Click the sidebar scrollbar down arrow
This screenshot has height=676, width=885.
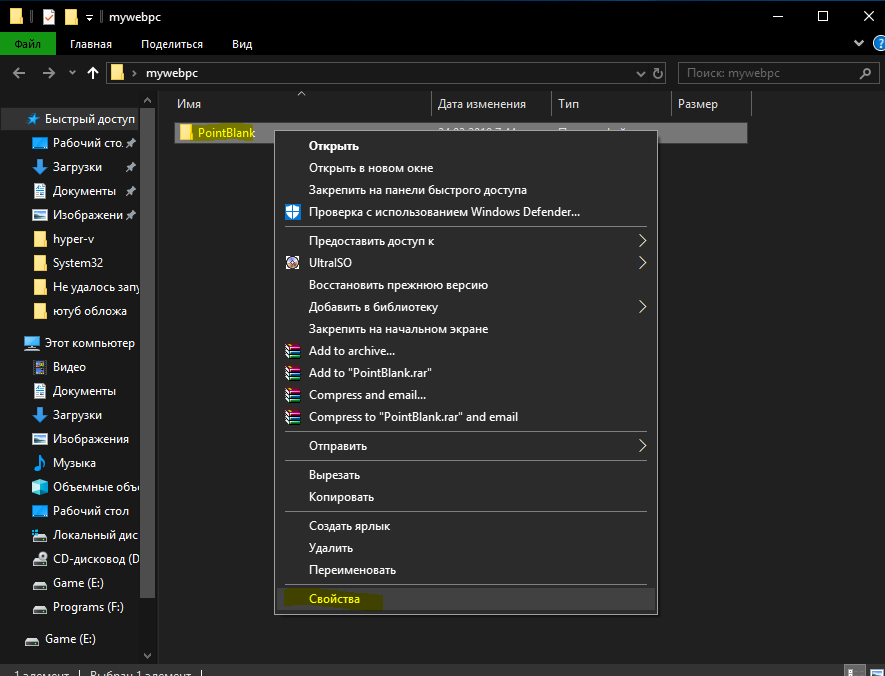[147, 656]
